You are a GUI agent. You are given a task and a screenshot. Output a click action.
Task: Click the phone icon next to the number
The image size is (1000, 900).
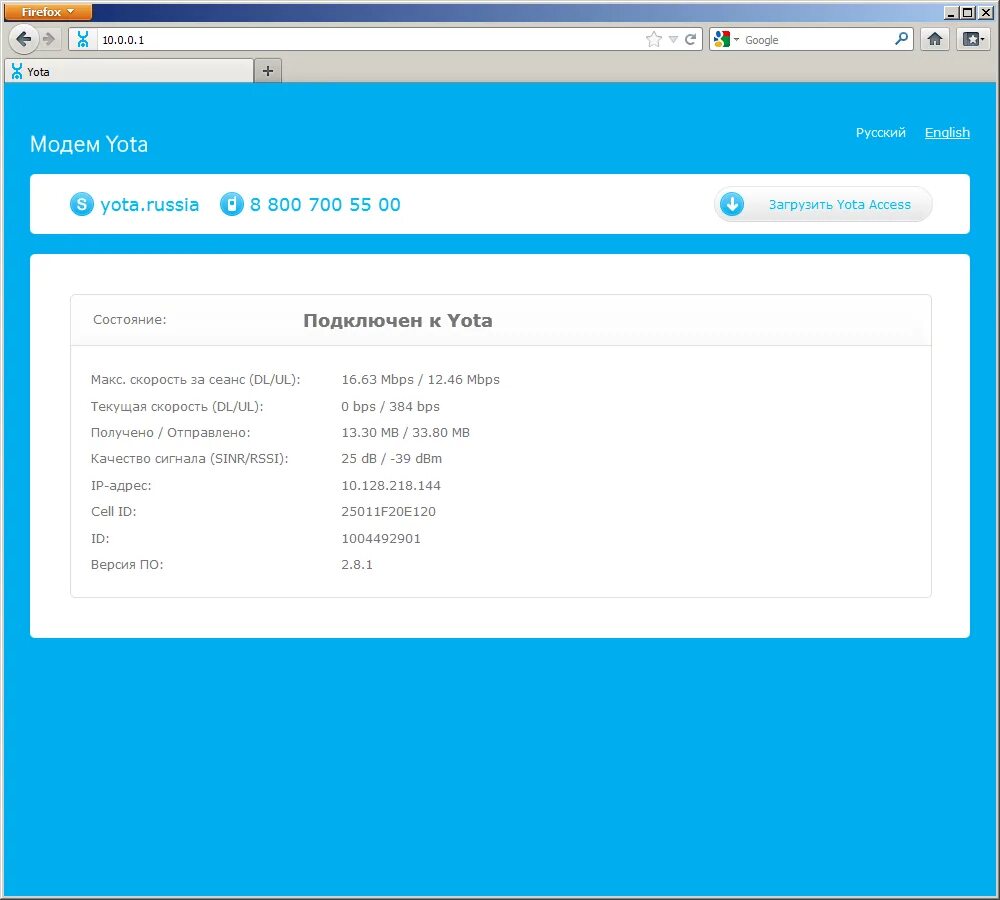click(x=232, y=204)
